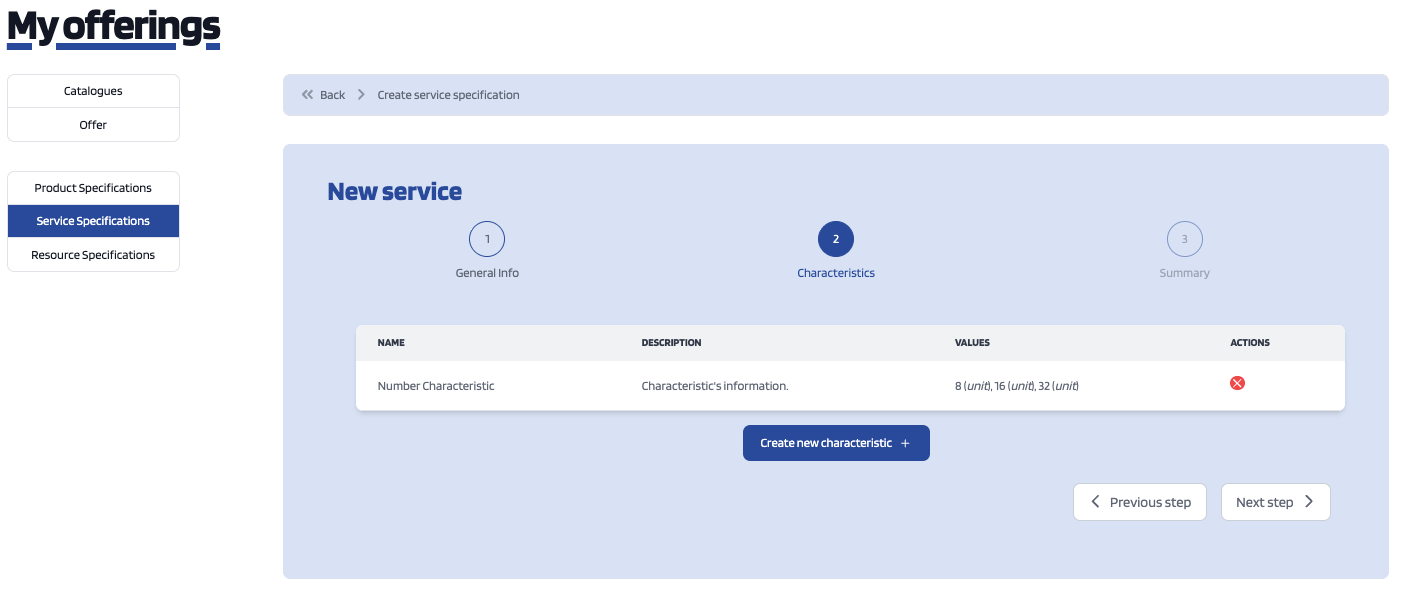Screen dimensions: 1403x590
Task: Open the Offer section
Action: tap(93, 125)
